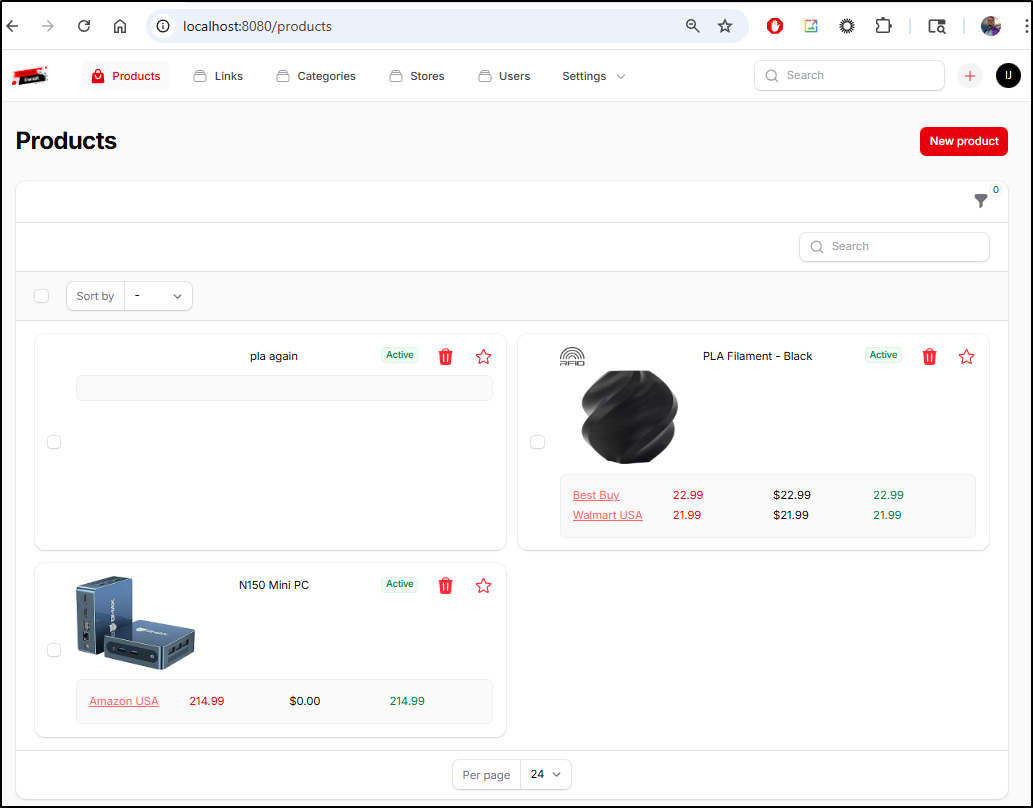Click the app logo in header

(30, 76)
